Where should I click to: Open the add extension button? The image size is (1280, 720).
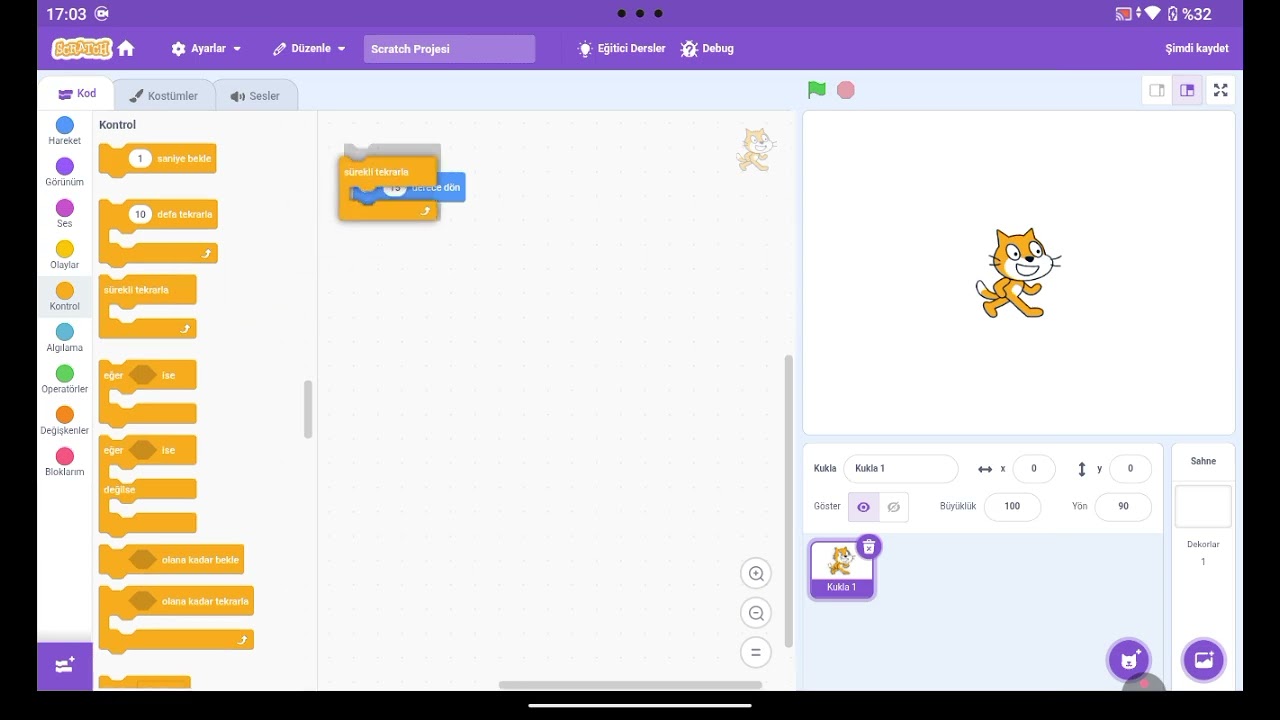pyautogui.click(x=65, y=666)
